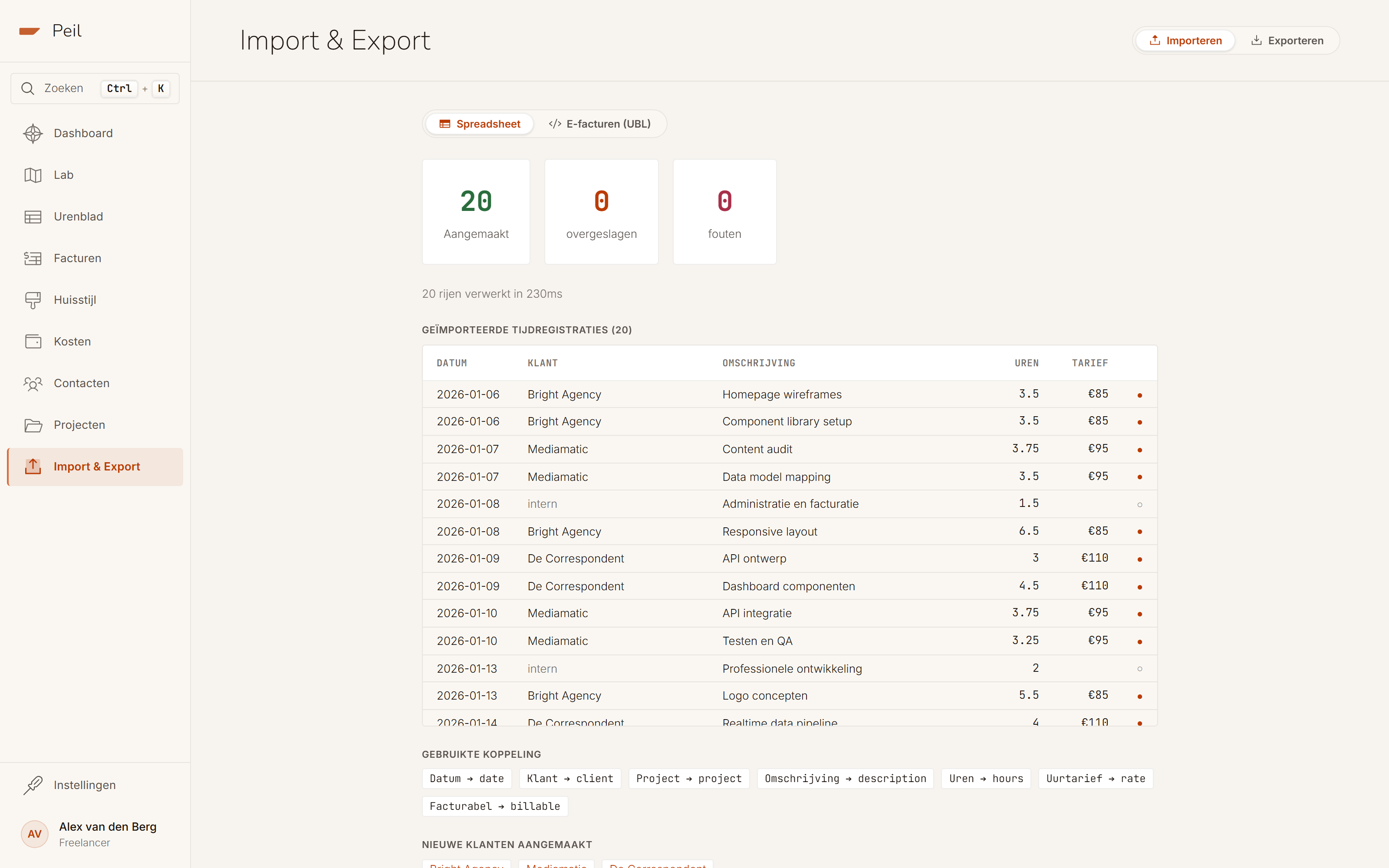Click the TARIEF column header
The image size is (1389, 868).
[1089, 363]
